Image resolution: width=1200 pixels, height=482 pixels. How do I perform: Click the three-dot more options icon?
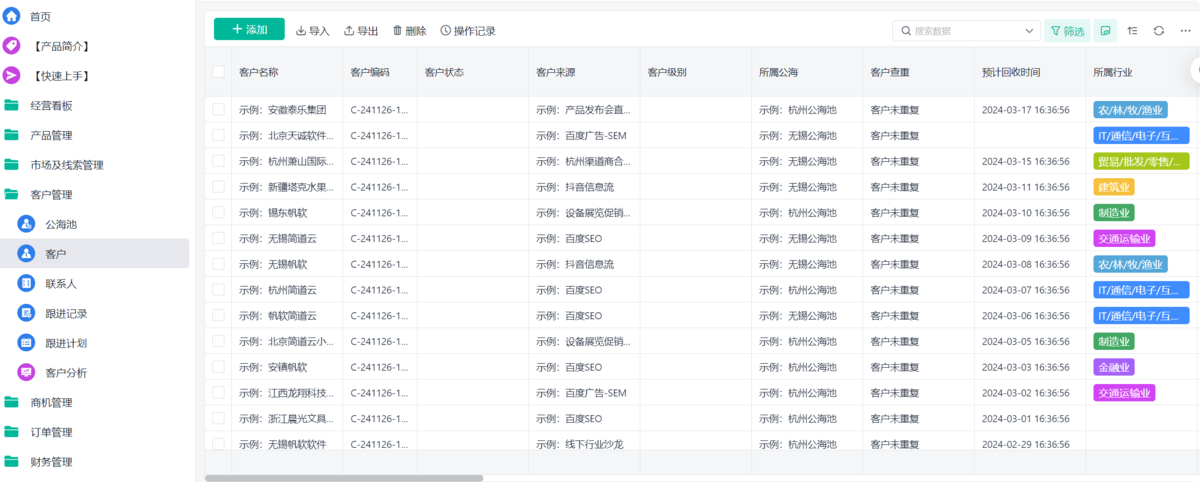1184,31
